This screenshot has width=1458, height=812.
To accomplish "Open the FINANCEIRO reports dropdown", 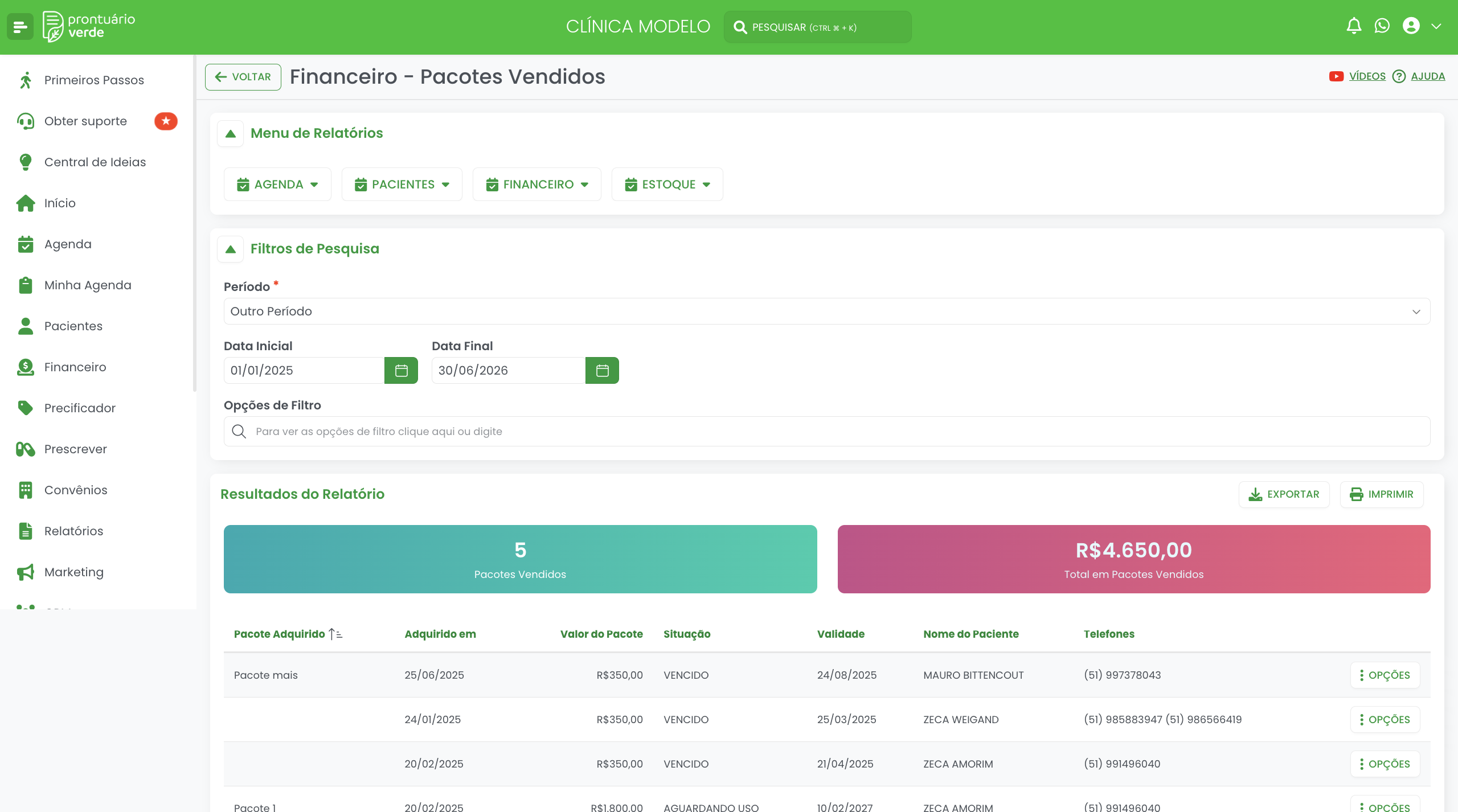I will tap(537, 184).
